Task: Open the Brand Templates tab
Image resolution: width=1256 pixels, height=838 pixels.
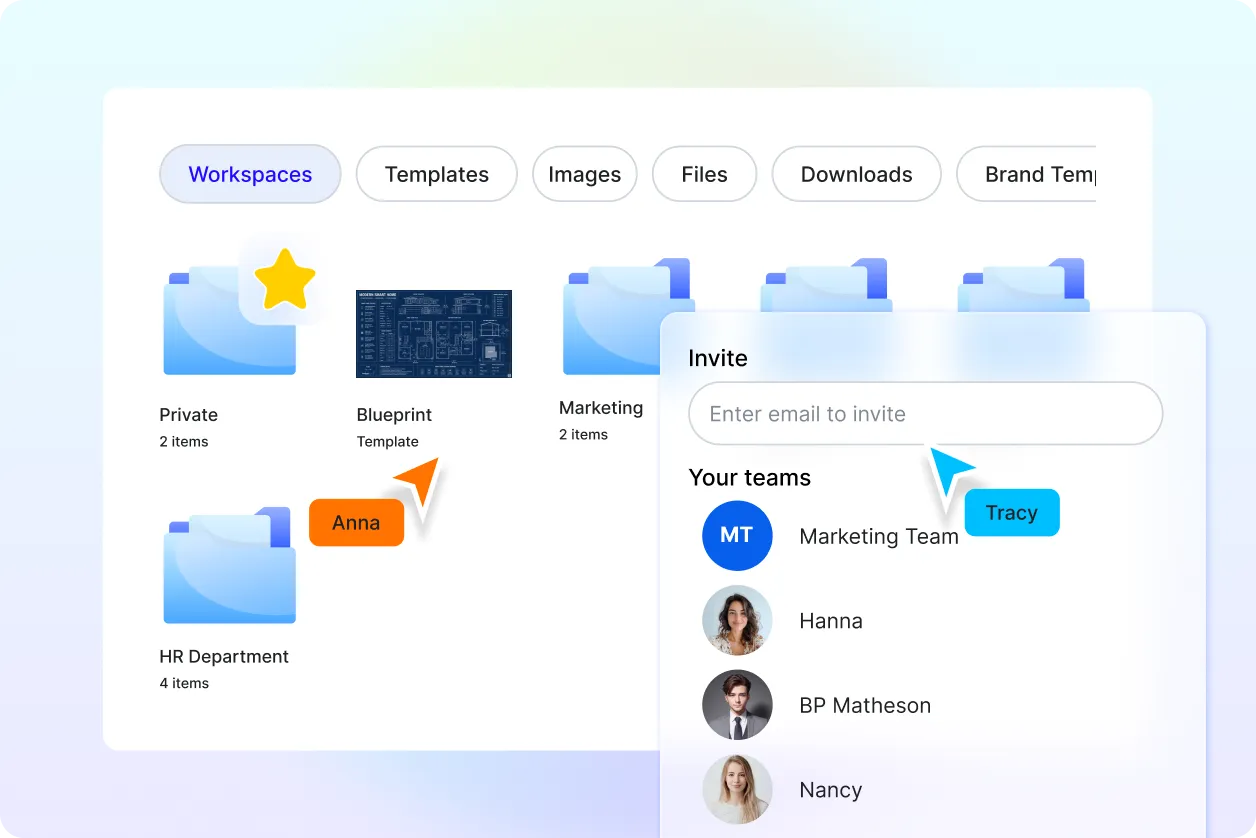Action: (x=1027, y=174)
